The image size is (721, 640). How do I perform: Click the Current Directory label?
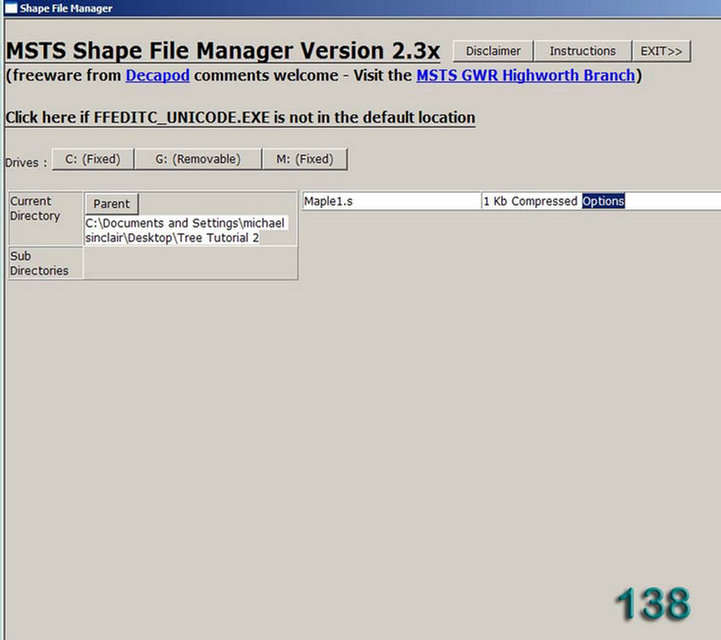point(35,208)
